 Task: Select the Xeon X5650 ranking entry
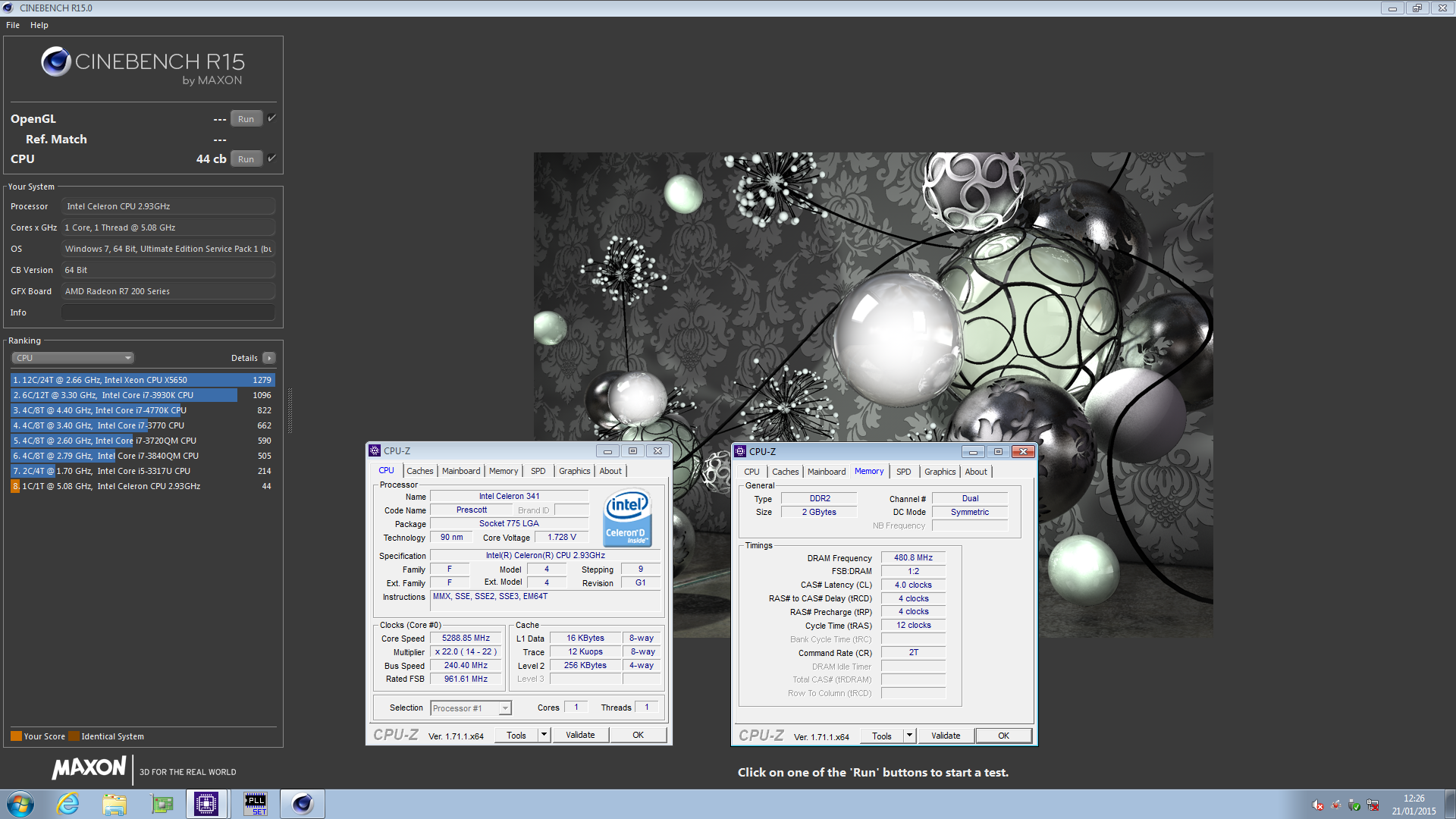point(143,380)
